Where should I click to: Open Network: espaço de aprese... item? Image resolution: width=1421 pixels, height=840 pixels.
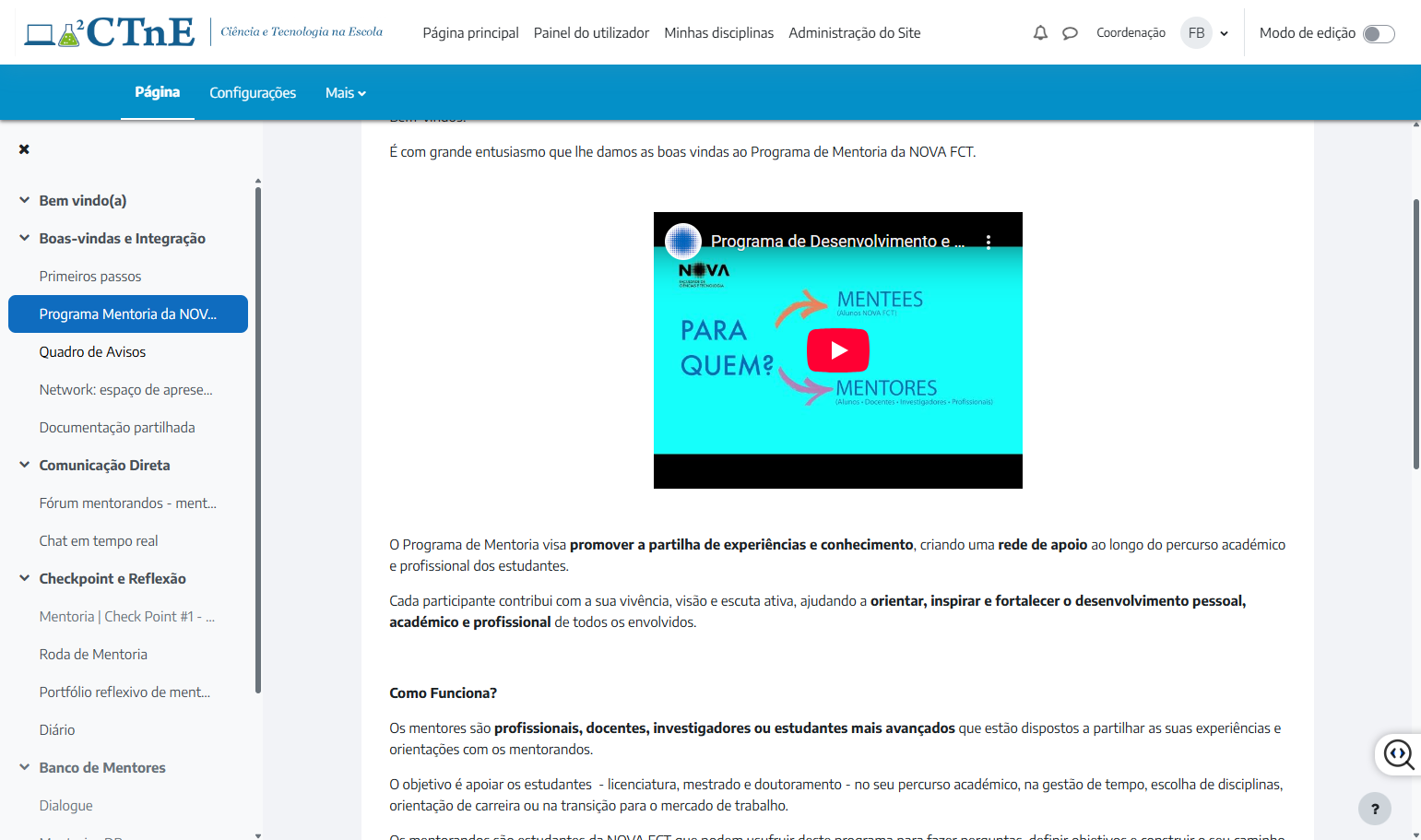click(125, 389)
